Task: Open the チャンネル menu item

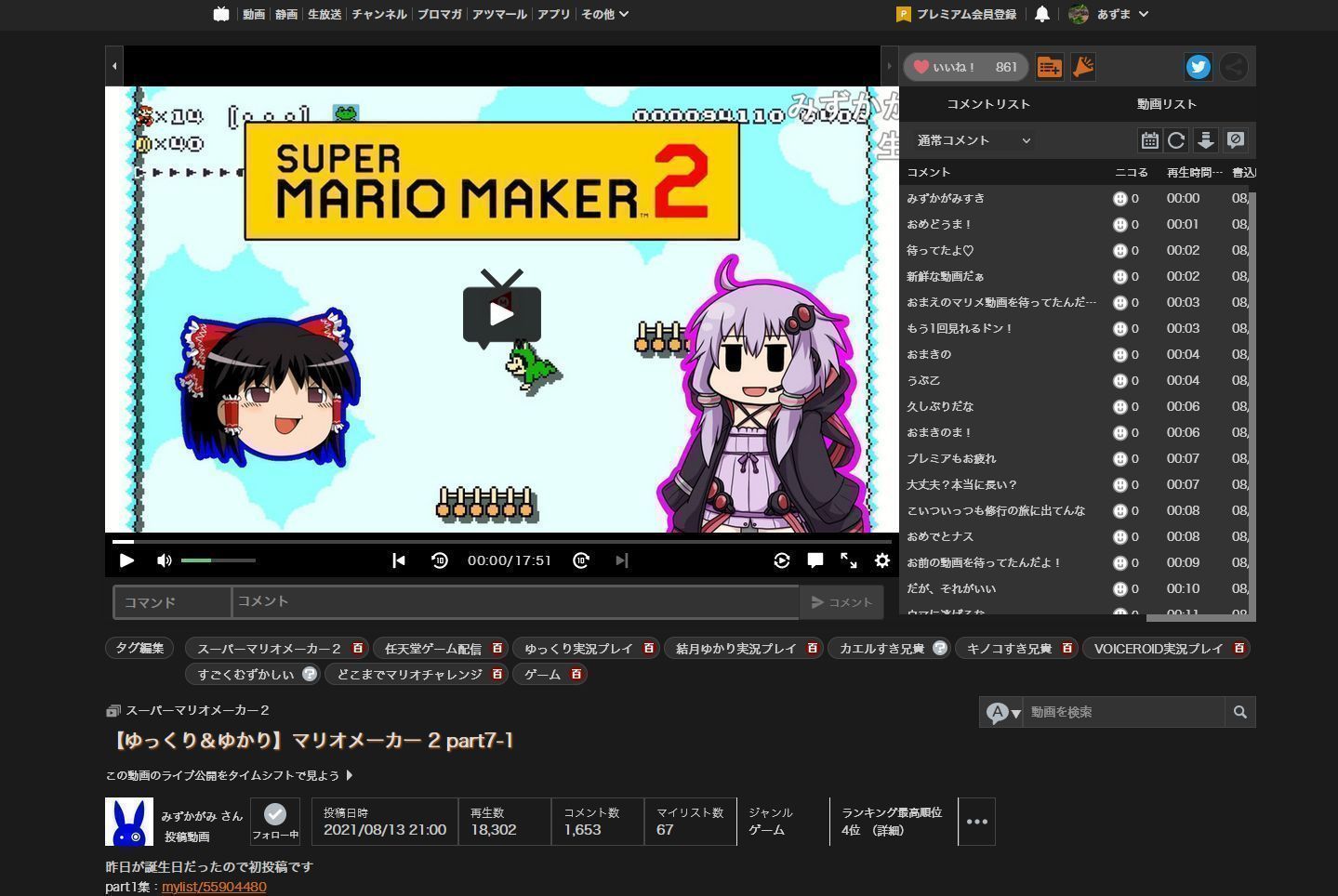Action: coord(379,14)
